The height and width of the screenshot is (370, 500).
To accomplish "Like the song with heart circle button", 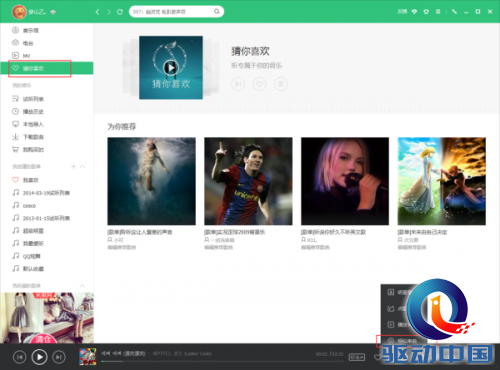I will 259,84.
